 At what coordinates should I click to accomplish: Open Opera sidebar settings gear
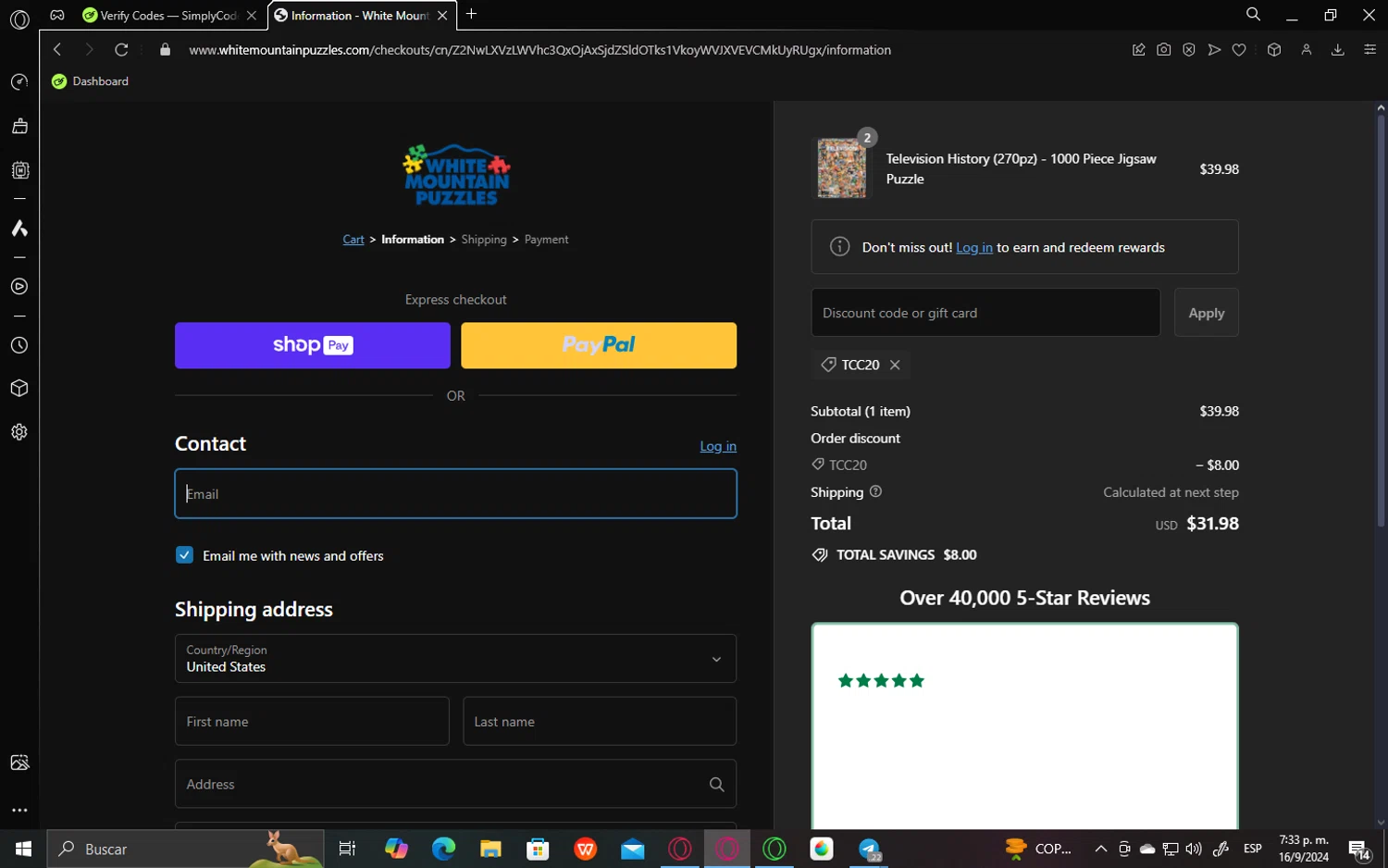[19, 432]
